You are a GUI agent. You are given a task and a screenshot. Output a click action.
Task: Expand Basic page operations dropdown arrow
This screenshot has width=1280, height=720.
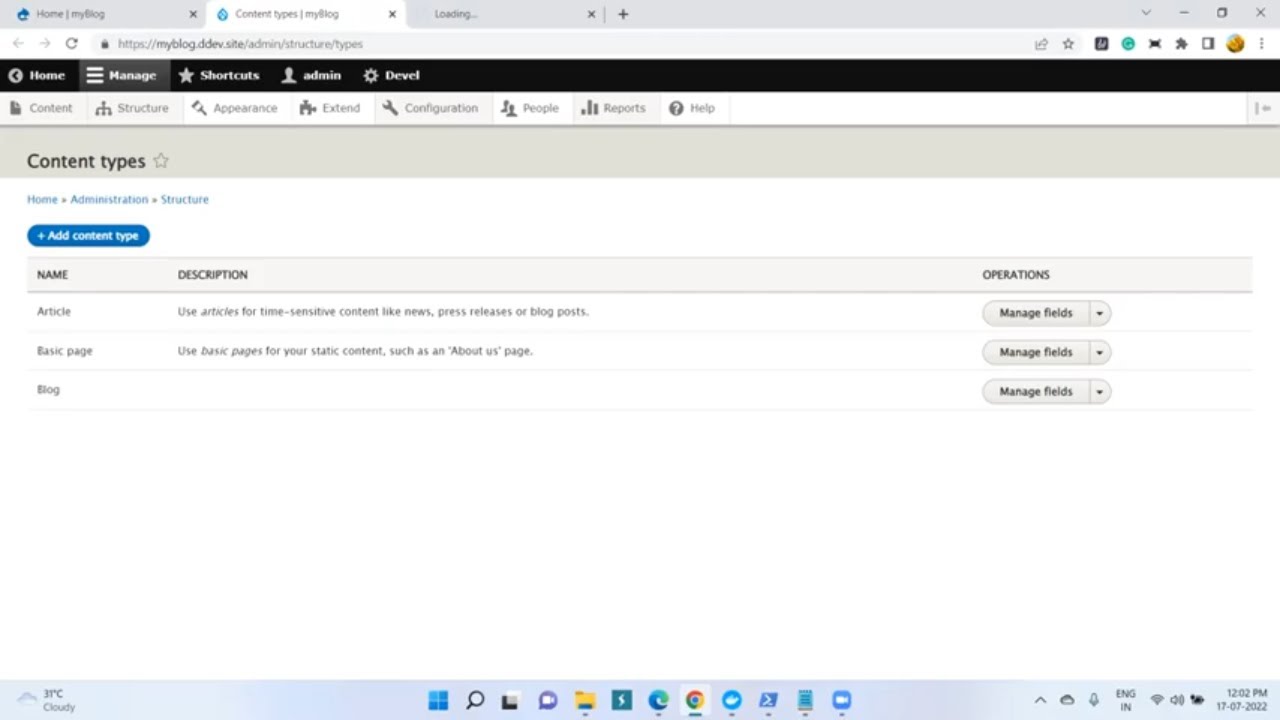tap(1099, 352)
